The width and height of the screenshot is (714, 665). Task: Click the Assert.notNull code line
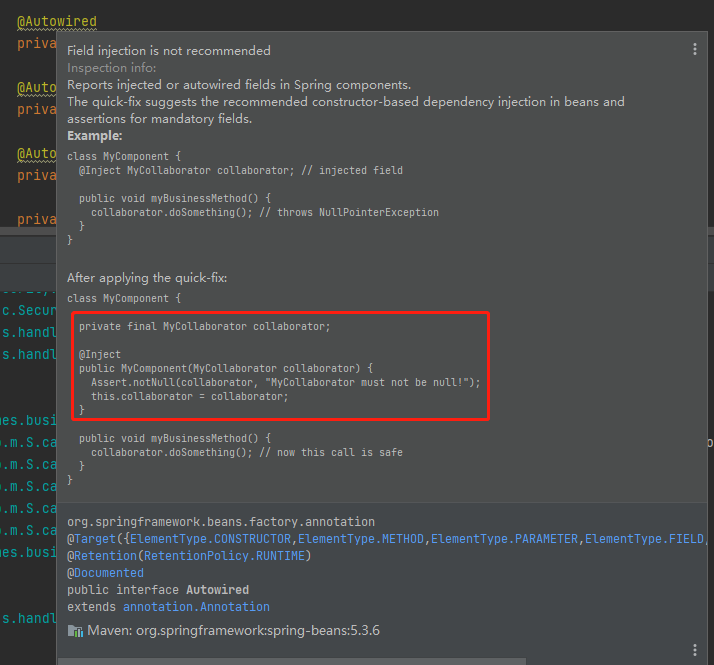pyautogui.click(x=286, y=383)
